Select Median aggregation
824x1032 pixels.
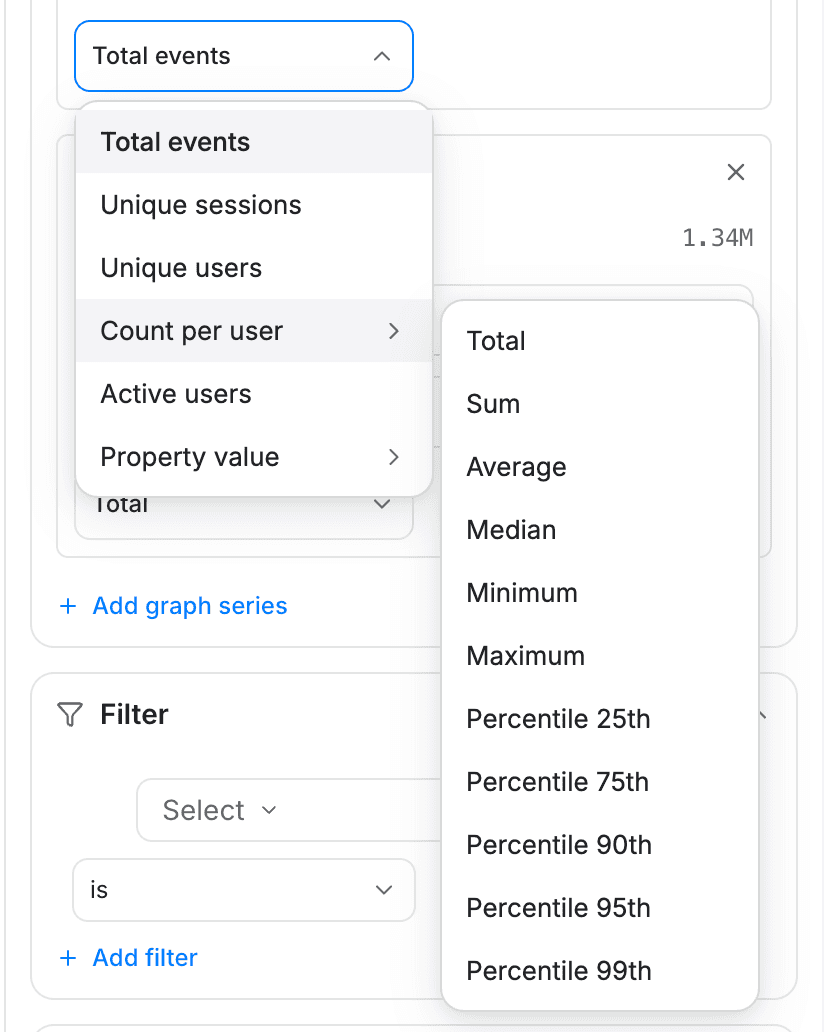(600, 530)
